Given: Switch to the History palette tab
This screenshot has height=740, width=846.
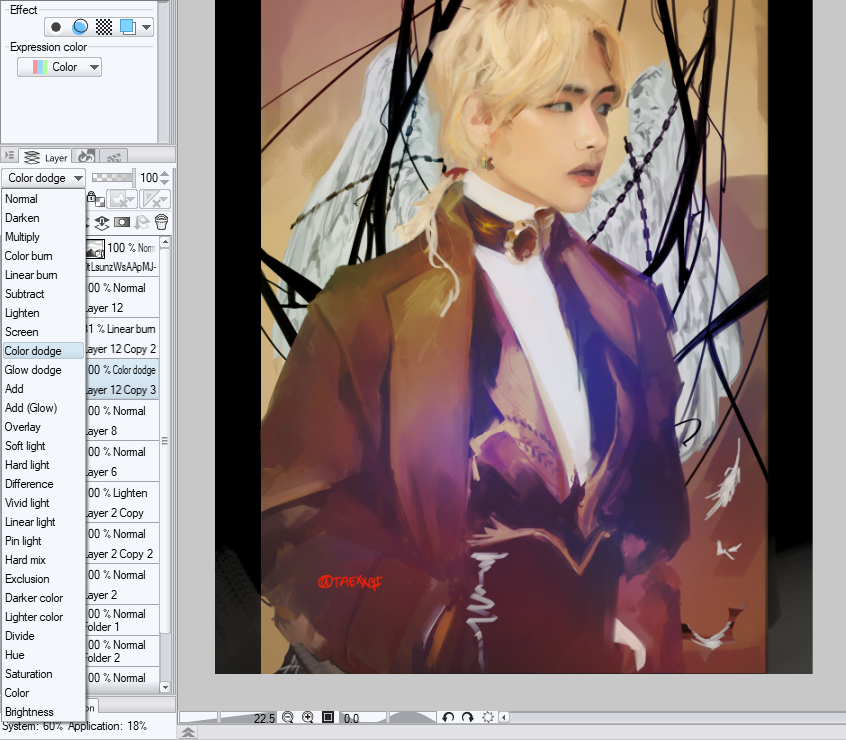Looking at the screenshot, I should click(86, 156).
